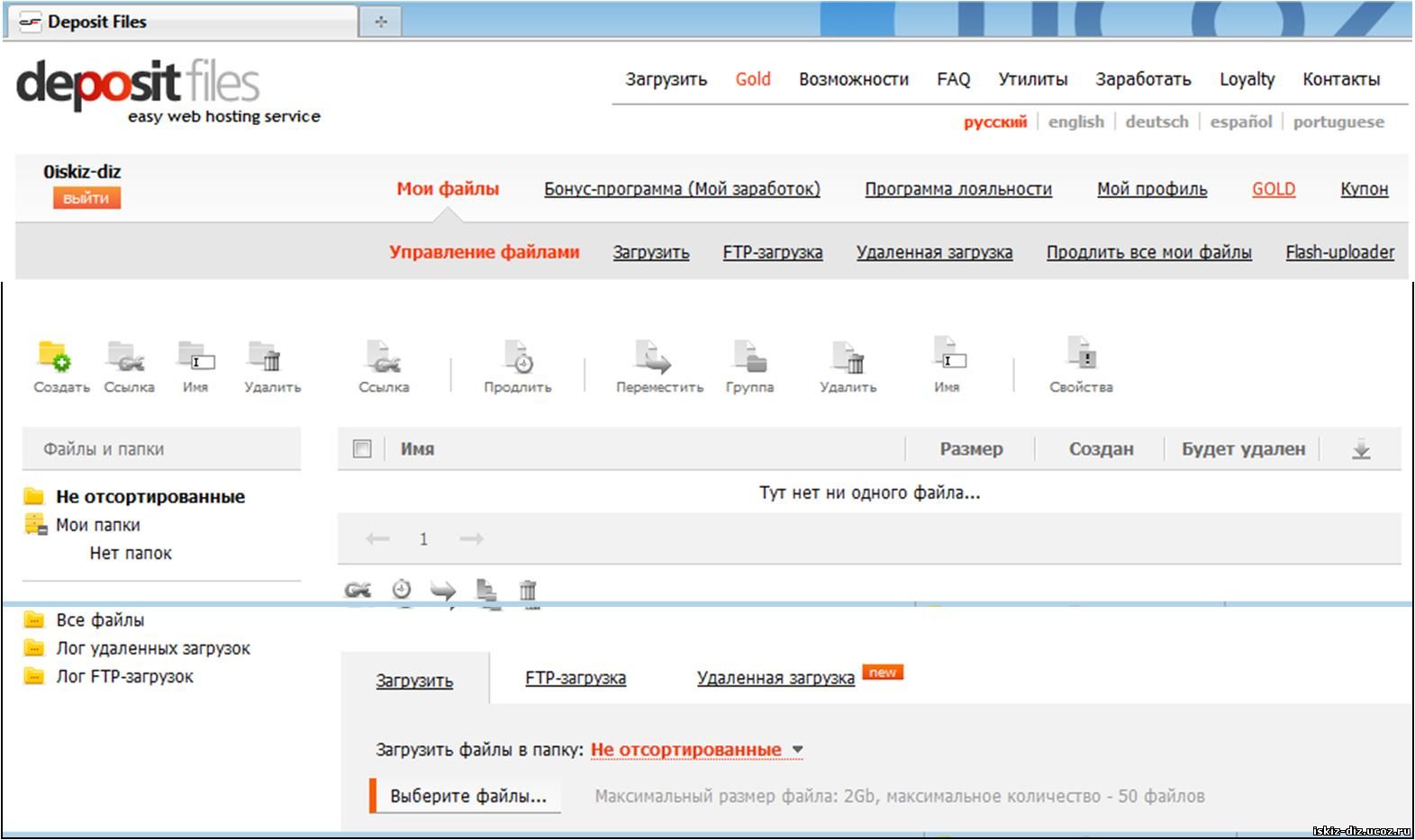Click the small move arrow icon below list

(443, 591)
